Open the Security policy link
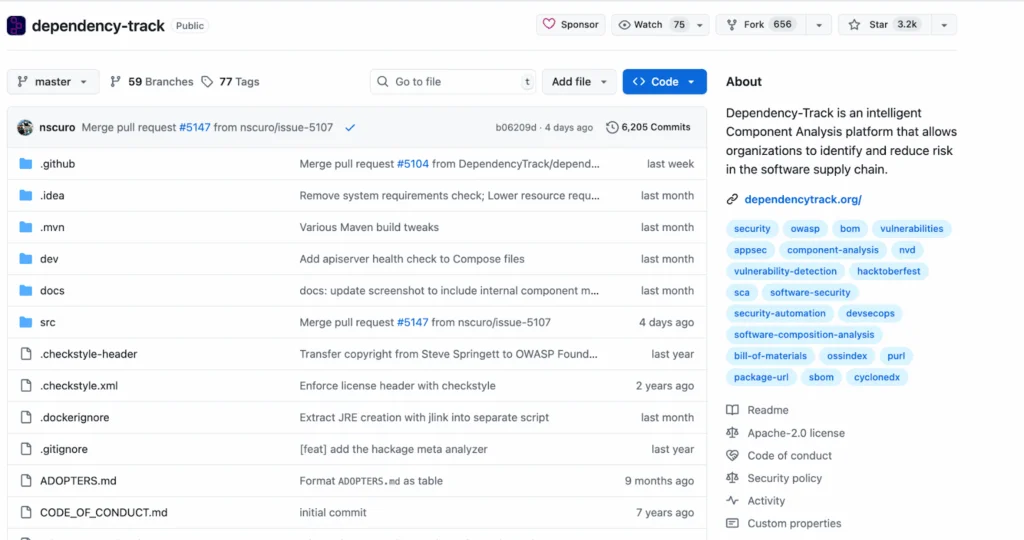 click(x=784, y=478)
